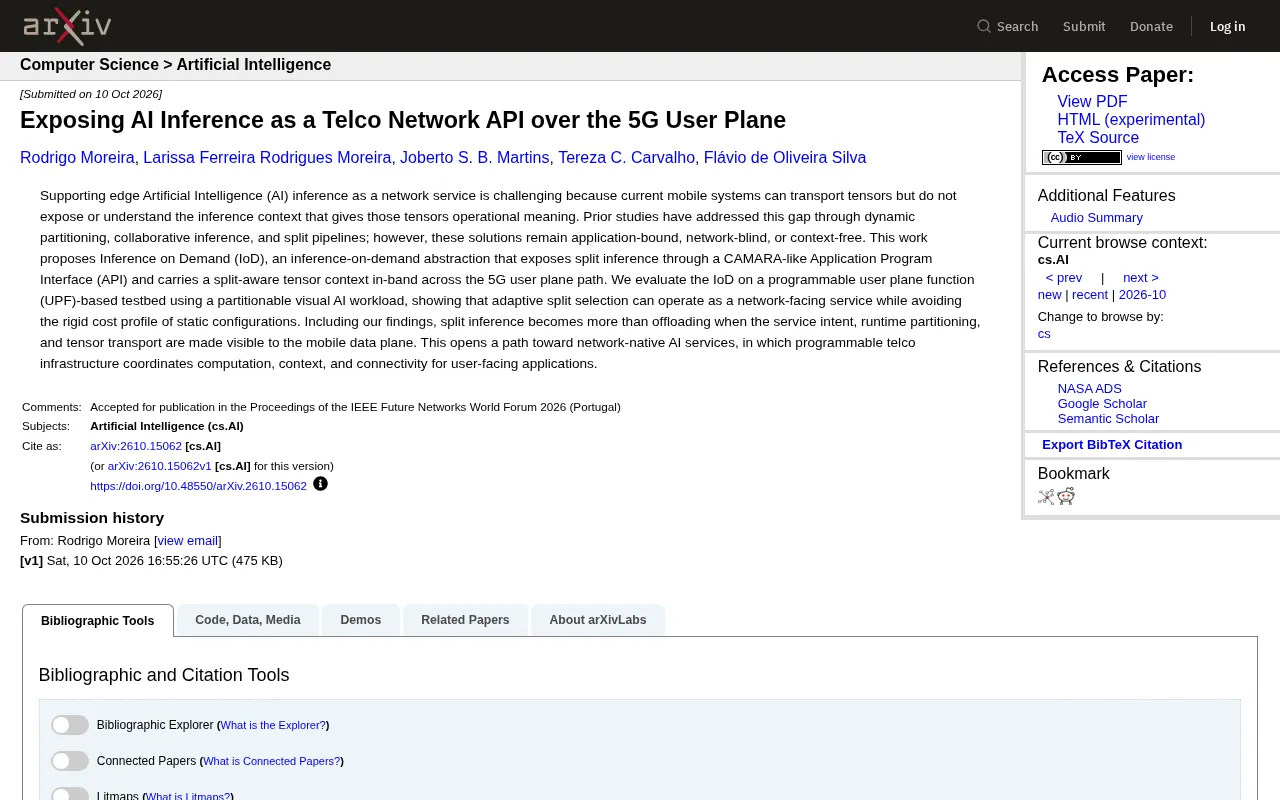Image resolution: width=1280 pixels, height=800 pixels.
Task: Open What is Connected Papers? link
Action: 272,761
